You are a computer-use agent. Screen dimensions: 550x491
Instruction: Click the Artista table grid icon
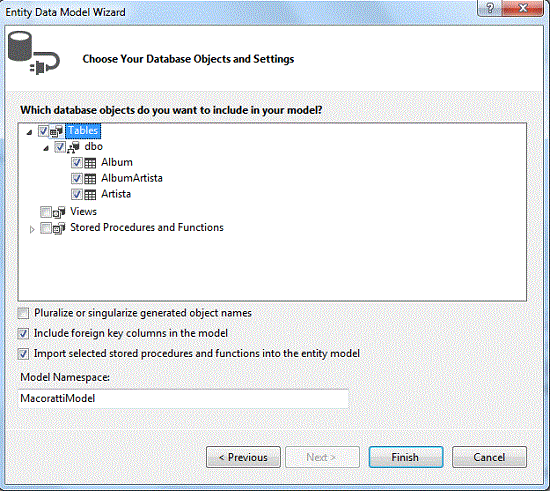[x=90, y=195]
